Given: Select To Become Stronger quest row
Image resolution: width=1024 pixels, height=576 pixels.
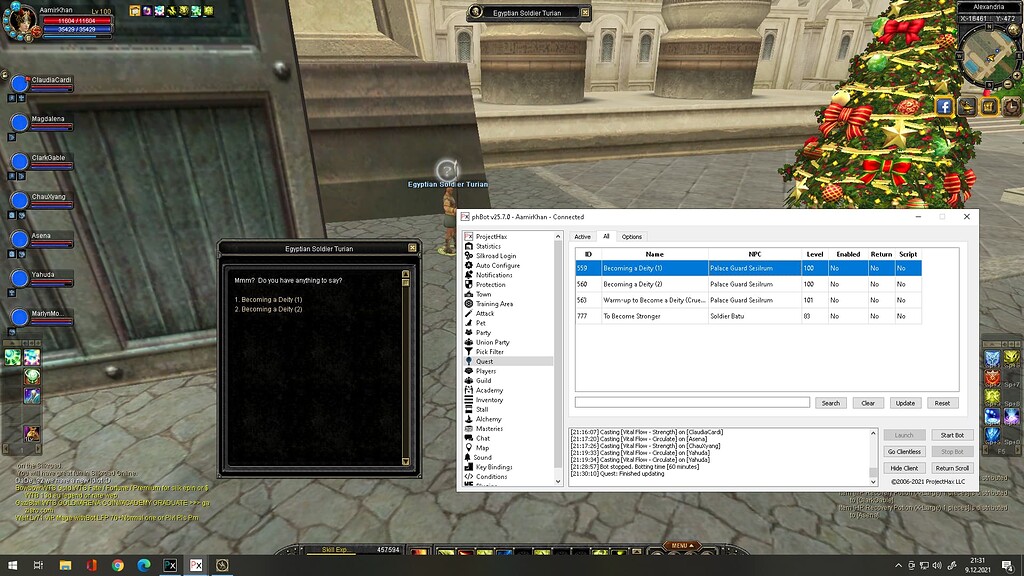Looking at the screenshot, I should click(x=748, y=316).
